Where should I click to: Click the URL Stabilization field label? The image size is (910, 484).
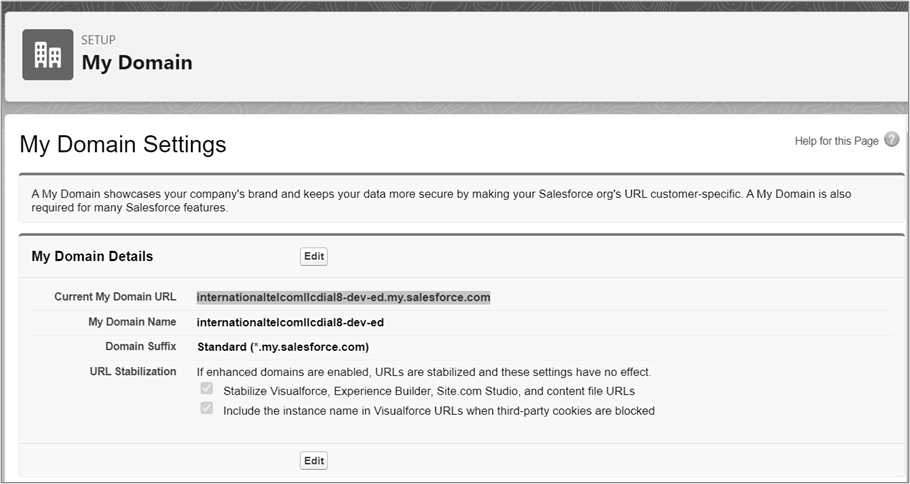coord(133,371)
